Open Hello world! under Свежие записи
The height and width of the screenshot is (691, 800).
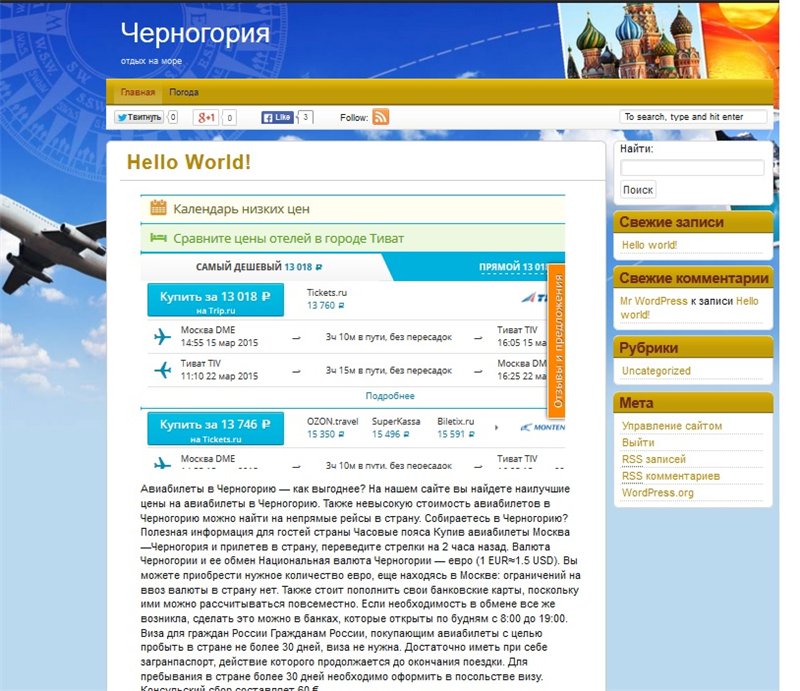(649, 245)
